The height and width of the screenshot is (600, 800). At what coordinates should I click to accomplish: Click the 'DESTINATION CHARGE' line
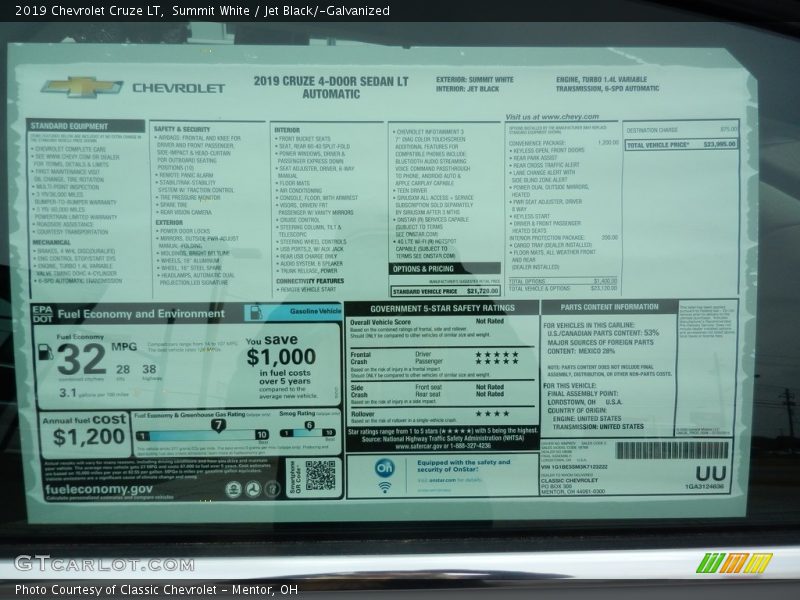(682, 130)
